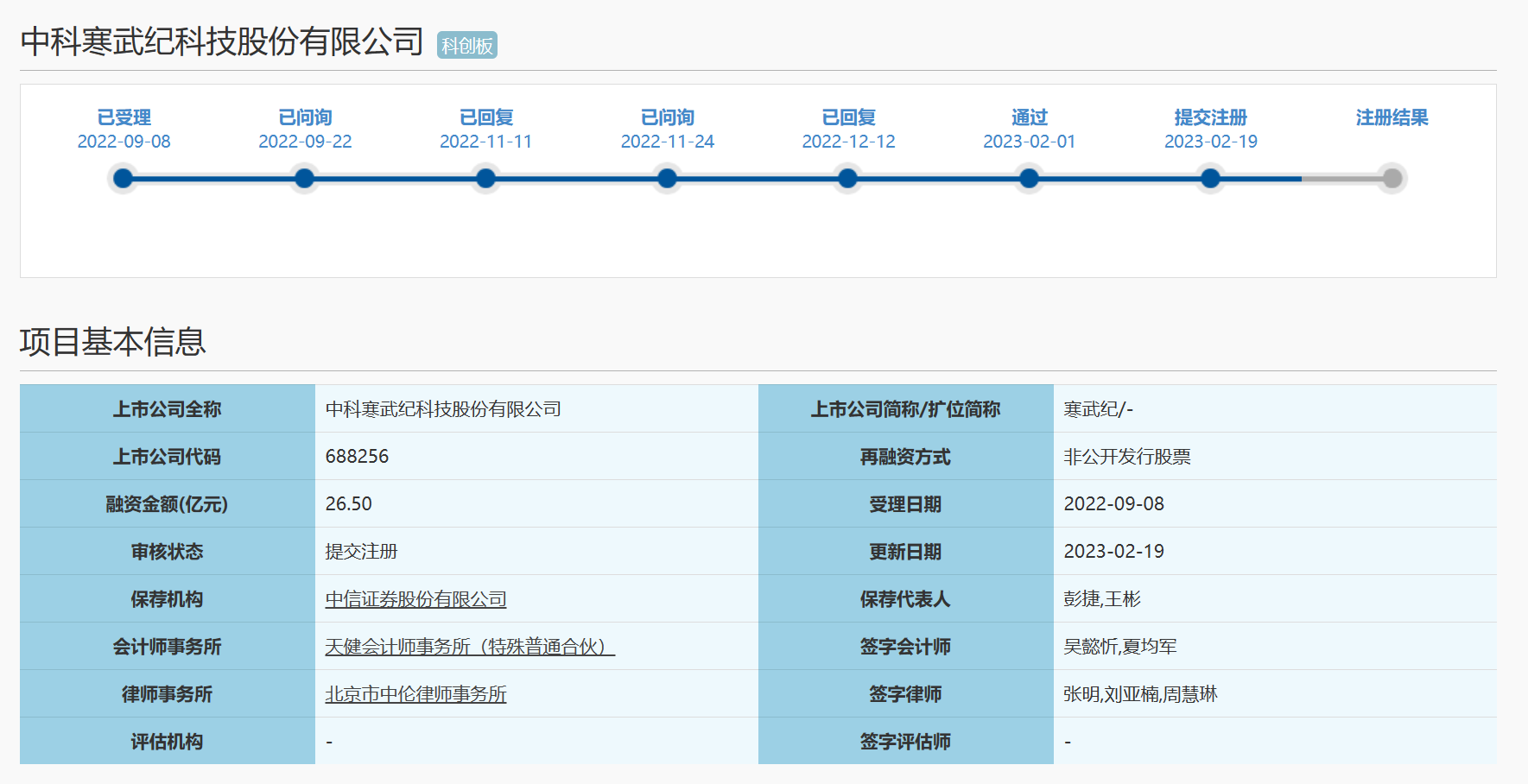This screenshot has height=784, width=1528.
Task: Click the 提交注册 stage label in timeline
Action: (1211, 117)
